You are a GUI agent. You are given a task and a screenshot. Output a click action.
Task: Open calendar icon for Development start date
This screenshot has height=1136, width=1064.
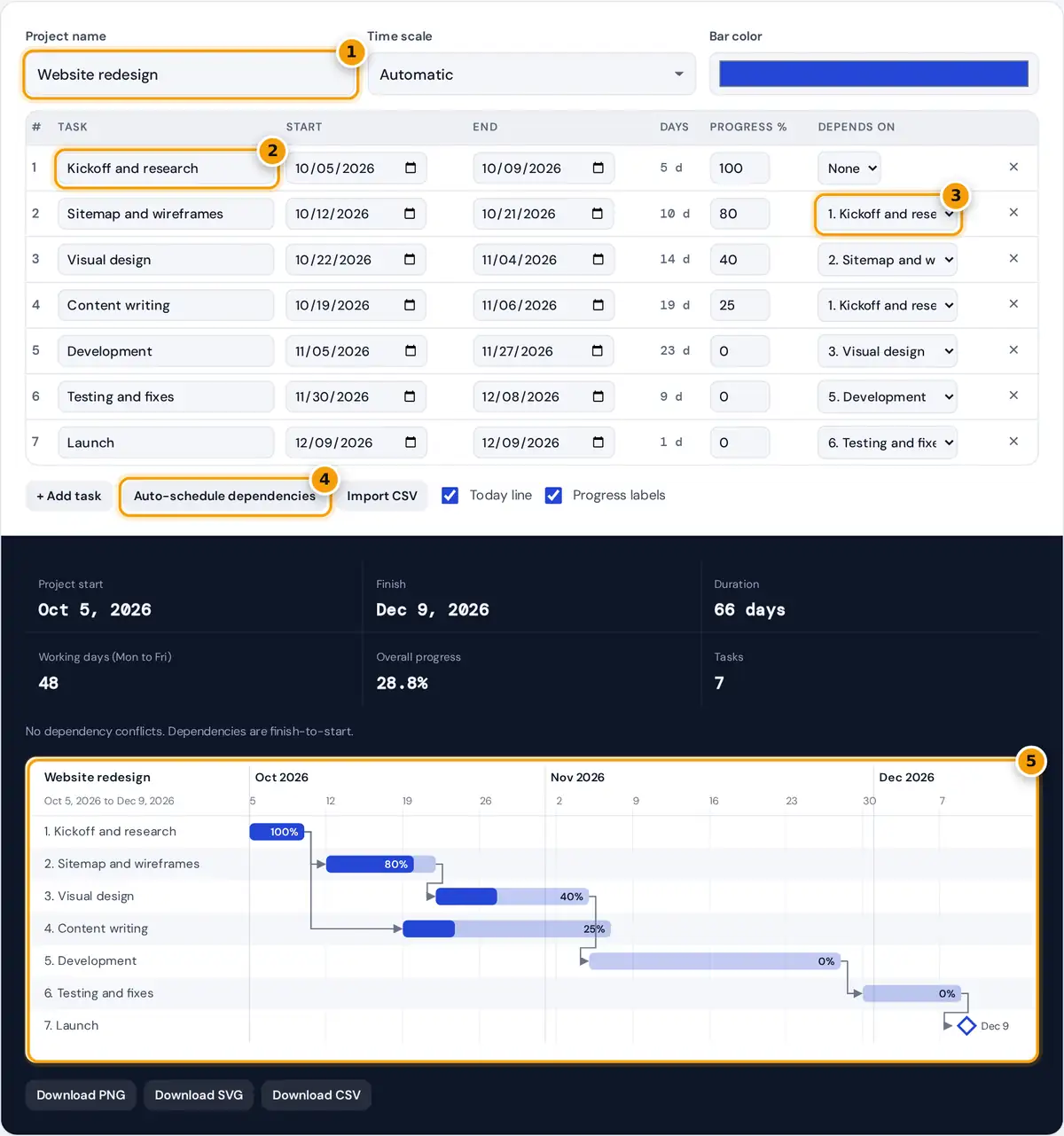click(410, 351)
